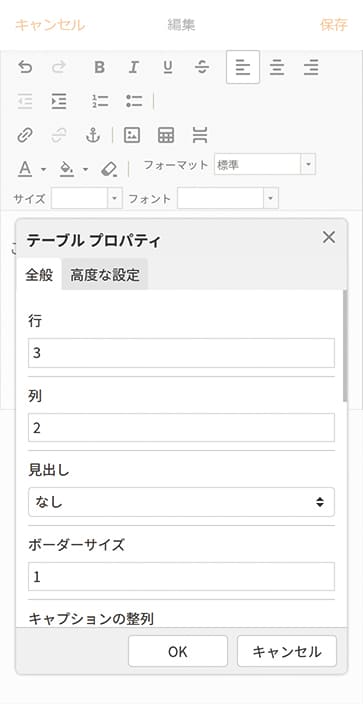The image size is (363, 704).
Task: Open the フォーマット dropdown
Action: [x=265, y=164]
